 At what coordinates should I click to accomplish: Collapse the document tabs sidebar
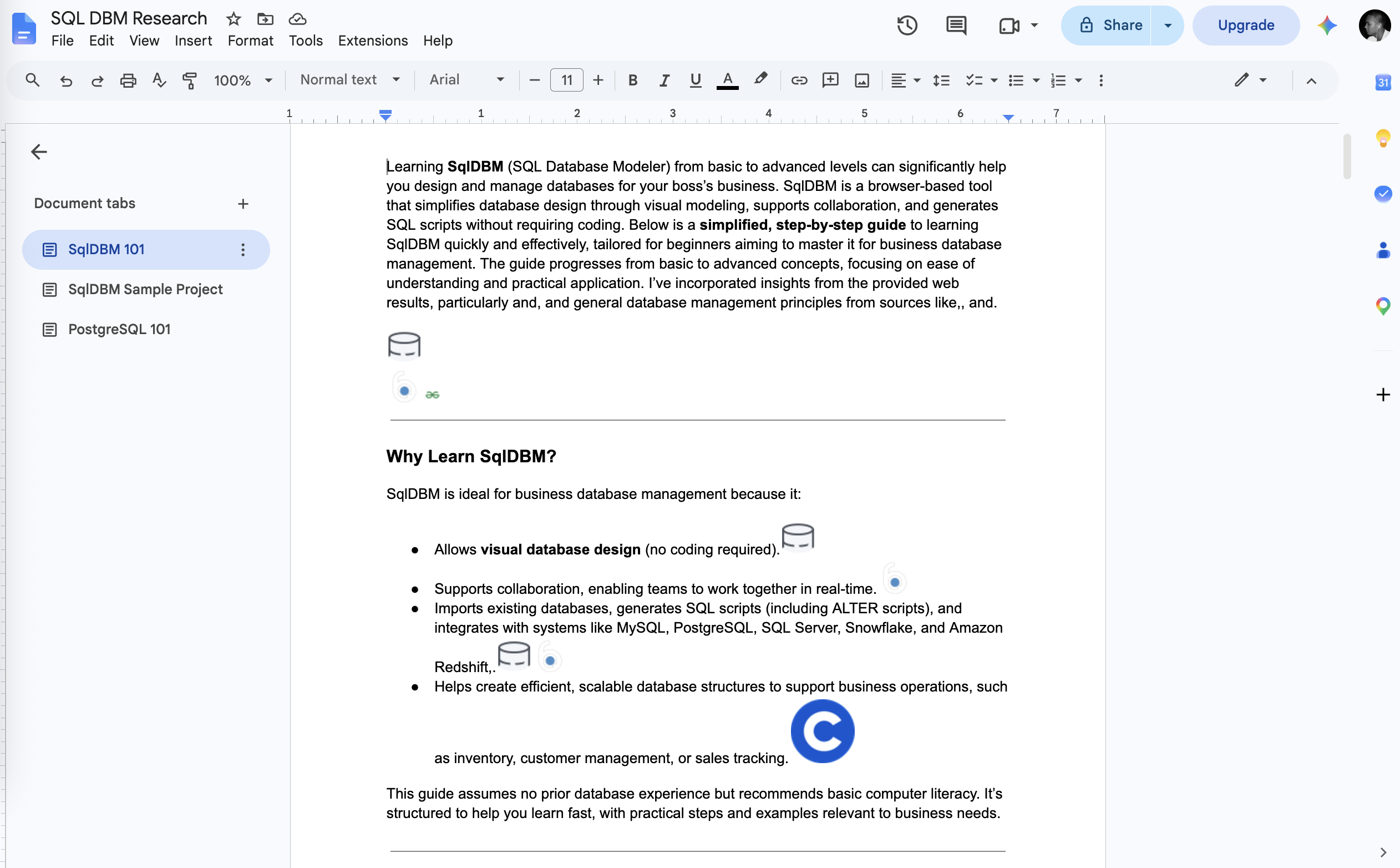39,152
